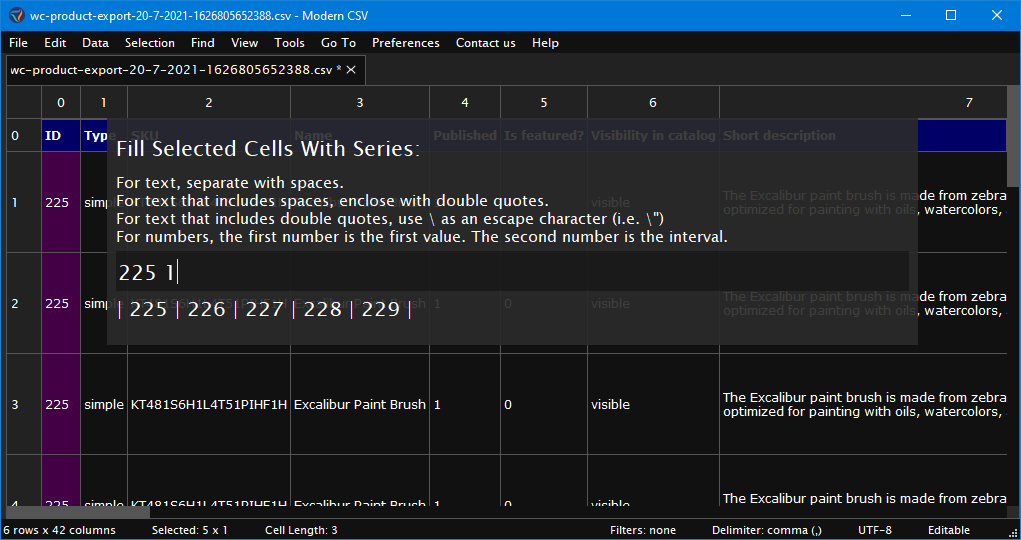This screenshot has width=1021, height=540.
Task: Open the Find menu
Action: pyautogui.click(x=203, y=43)
